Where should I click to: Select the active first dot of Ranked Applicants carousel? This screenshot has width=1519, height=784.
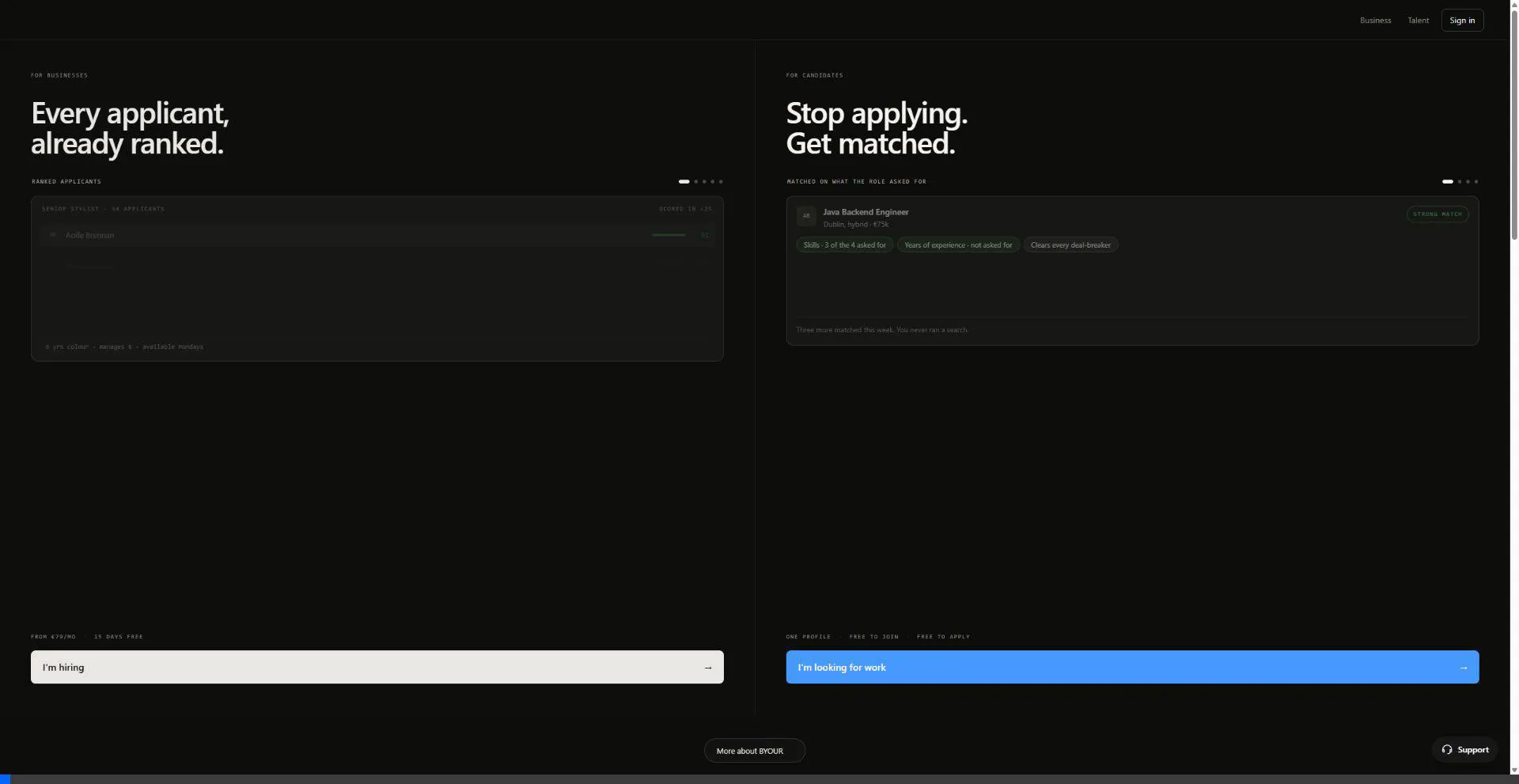pyautogui.click(x=684, y=182)
